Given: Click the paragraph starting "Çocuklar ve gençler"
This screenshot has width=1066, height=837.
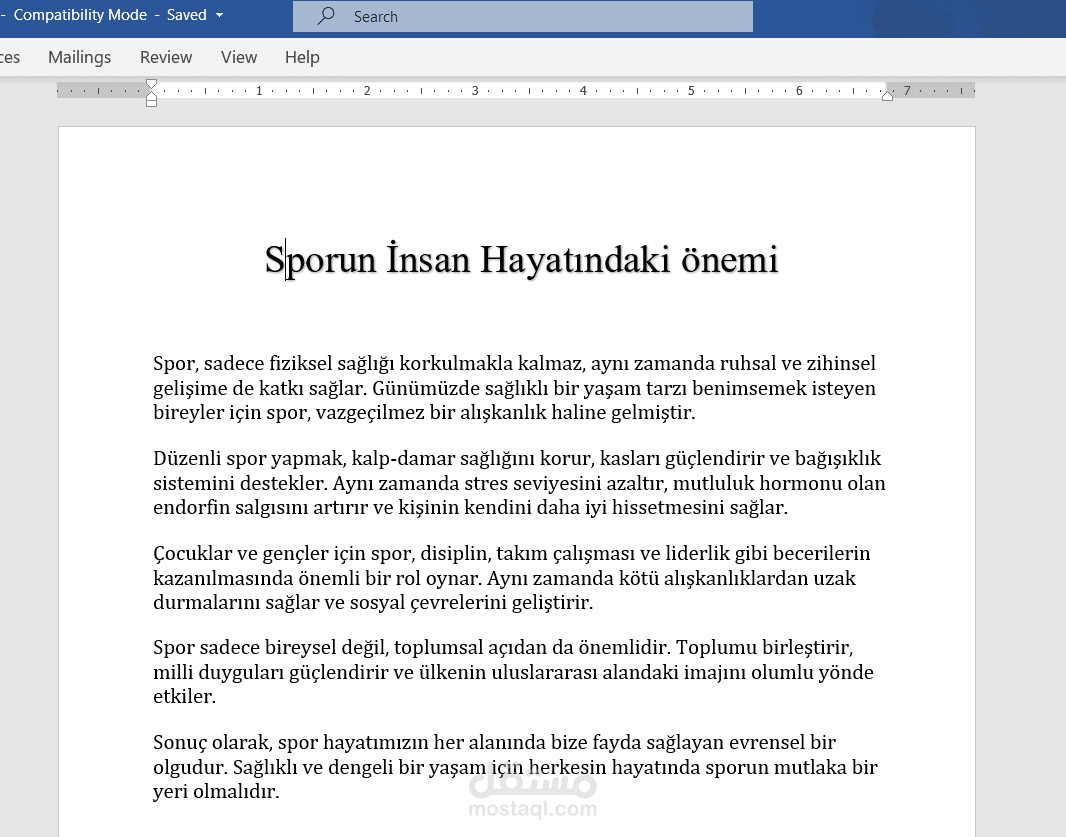Looking at the screenshot, I should click(512, 577).
